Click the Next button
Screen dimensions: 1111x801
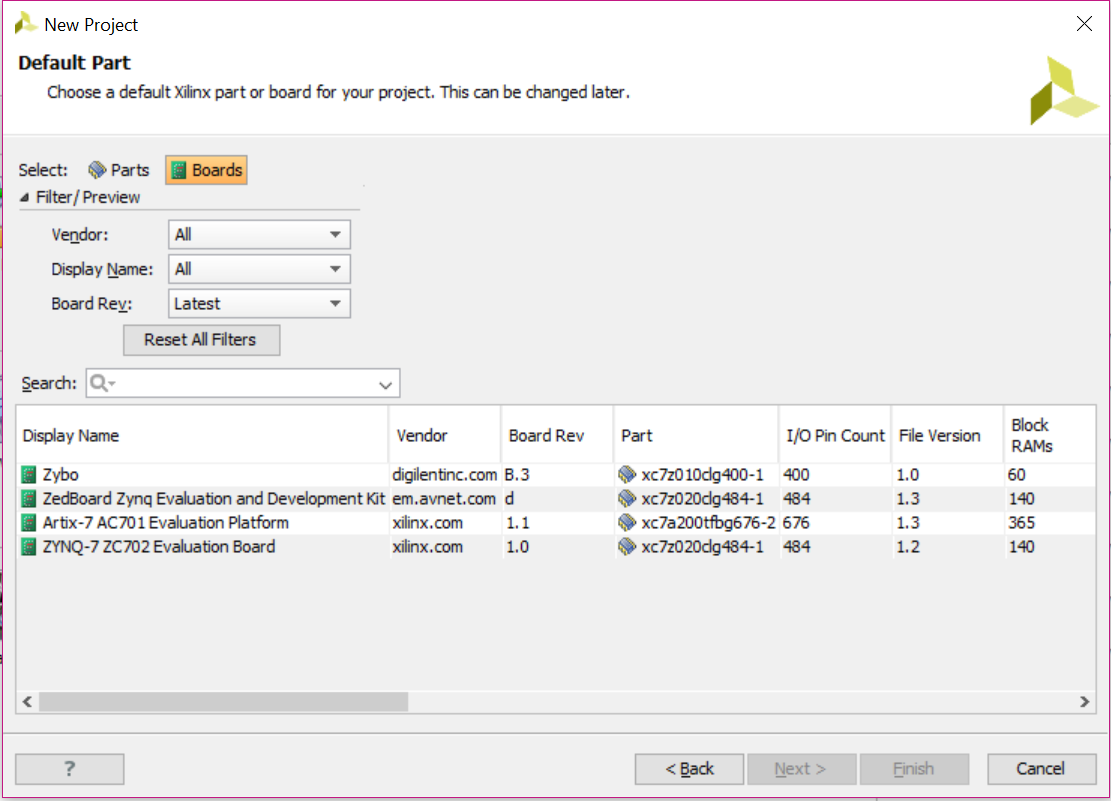[801, 768]
